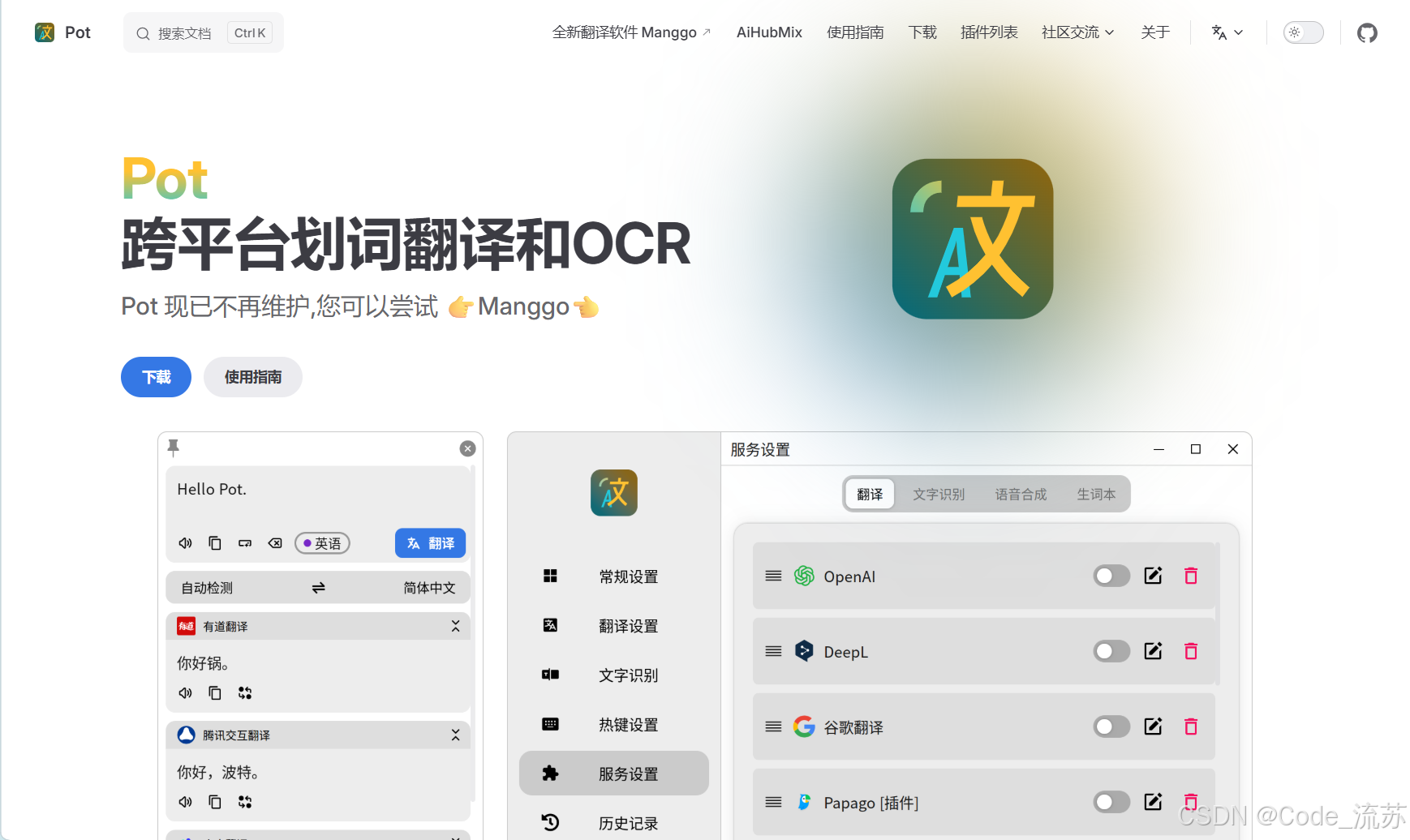Toggle the site dark/light theme switch
Screen dimensions: 1410x840
point(1303,32)
